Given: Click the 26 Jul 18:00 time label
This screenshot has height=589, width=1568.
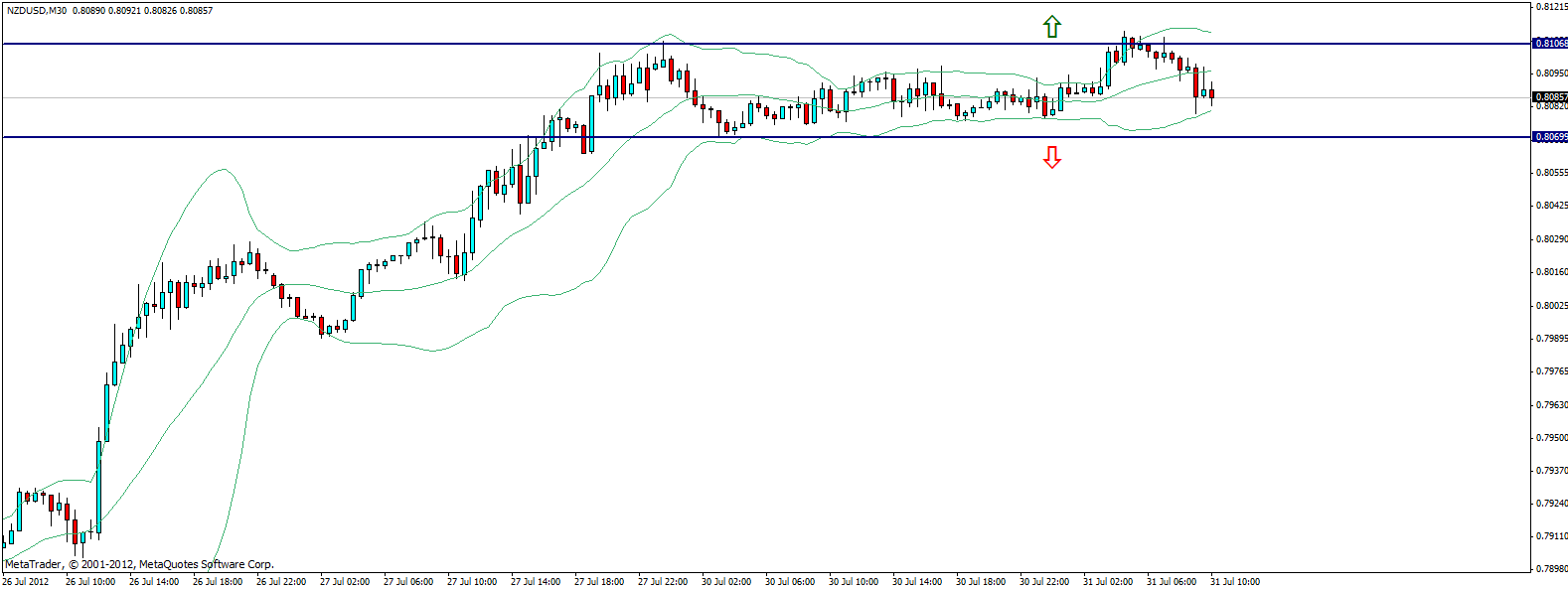Looking at the screenshot, I should (x=218, y=582).
